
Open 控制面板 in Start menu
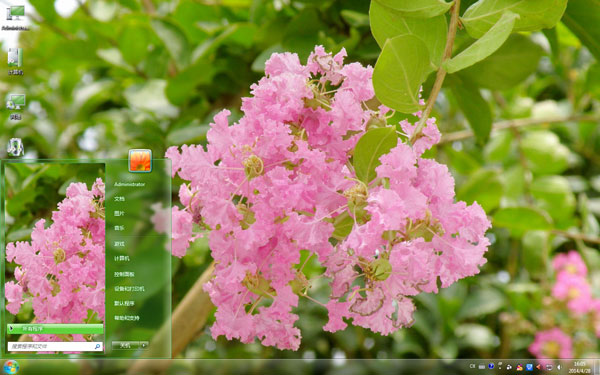tap(124, 274)
